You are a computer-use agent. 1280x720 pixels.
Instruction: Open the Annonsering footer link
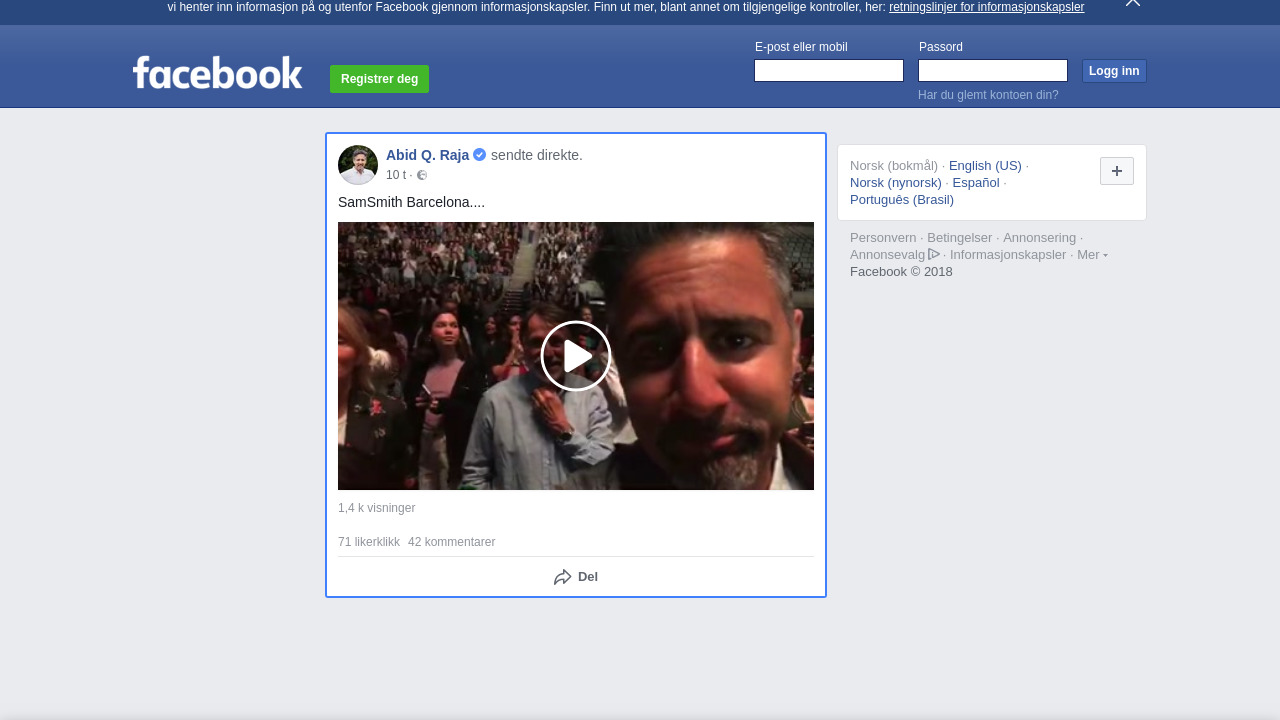1040,238
